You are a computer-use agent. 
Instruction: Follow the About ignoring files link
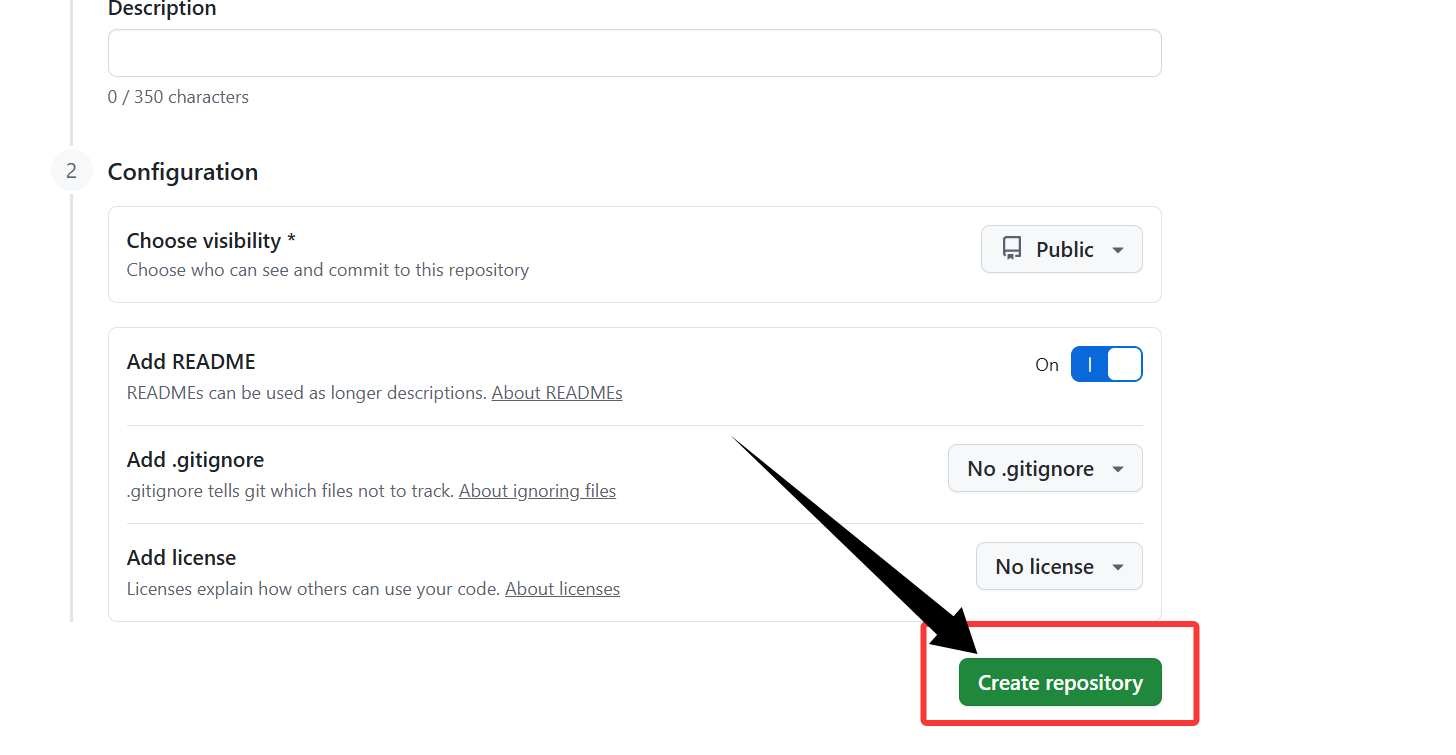(x=537, y=491)
